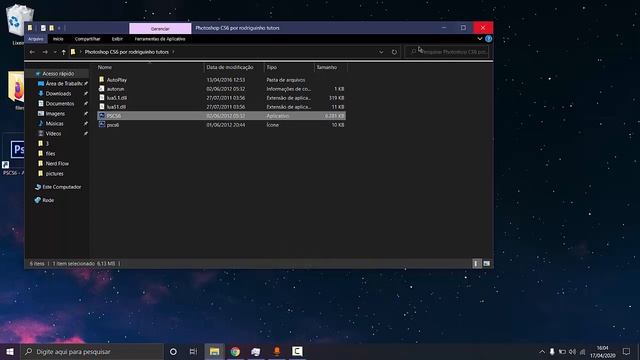Open Área de Trabalho in the sidebar

(64, 83)
